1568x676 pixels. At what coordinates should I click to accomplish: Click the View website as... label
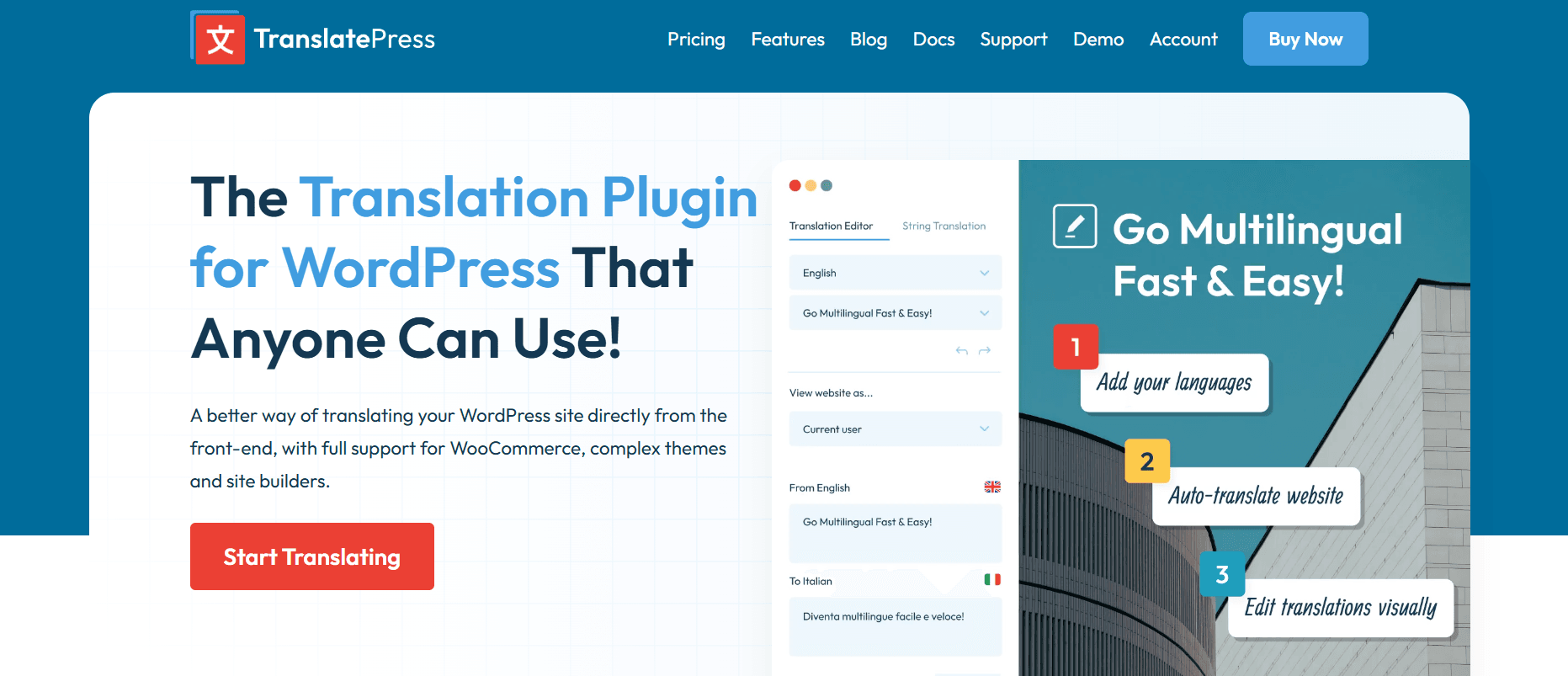click(831, 393)
